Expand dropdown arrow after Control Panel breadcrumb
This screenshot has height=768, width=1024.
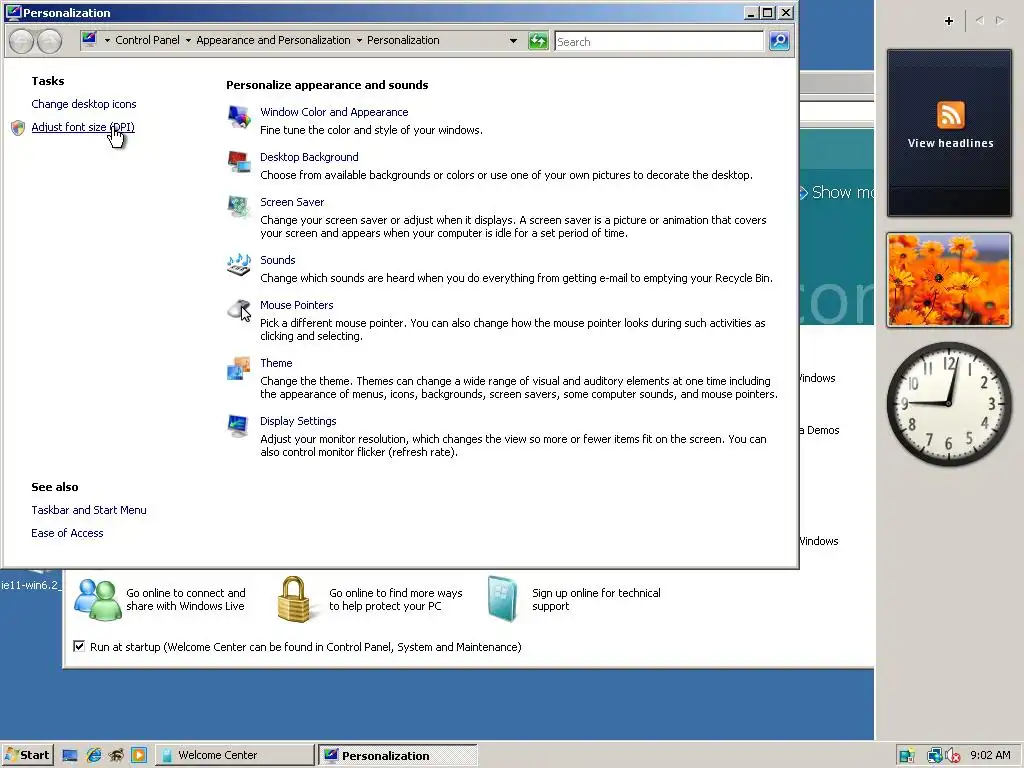coord(188,40)
